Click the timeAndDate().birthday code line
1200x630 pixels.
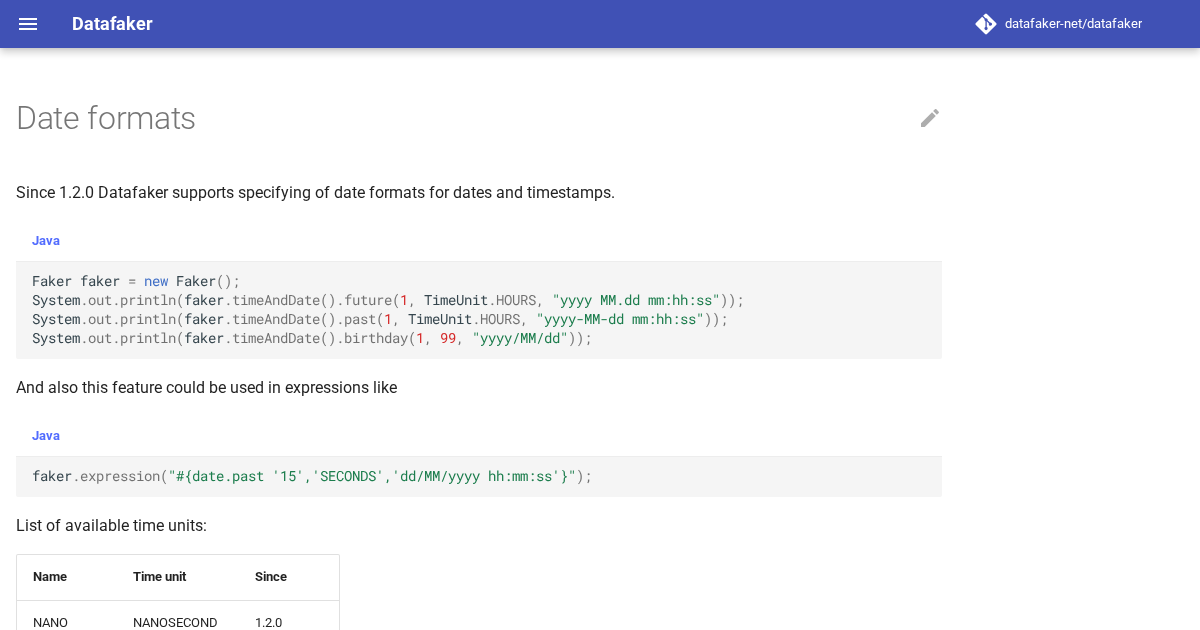(x=312, y=339)
